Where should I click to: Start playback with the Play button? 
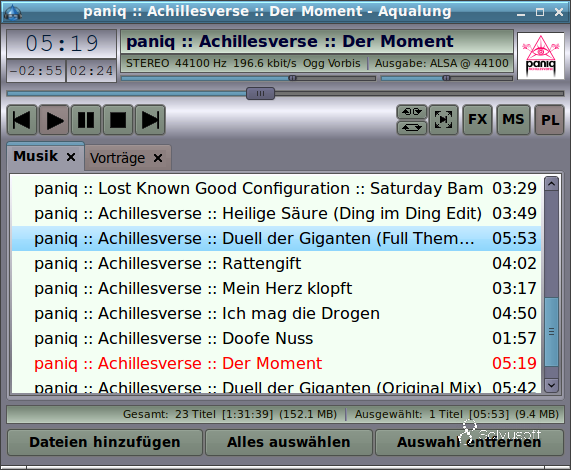pos(54,120)
